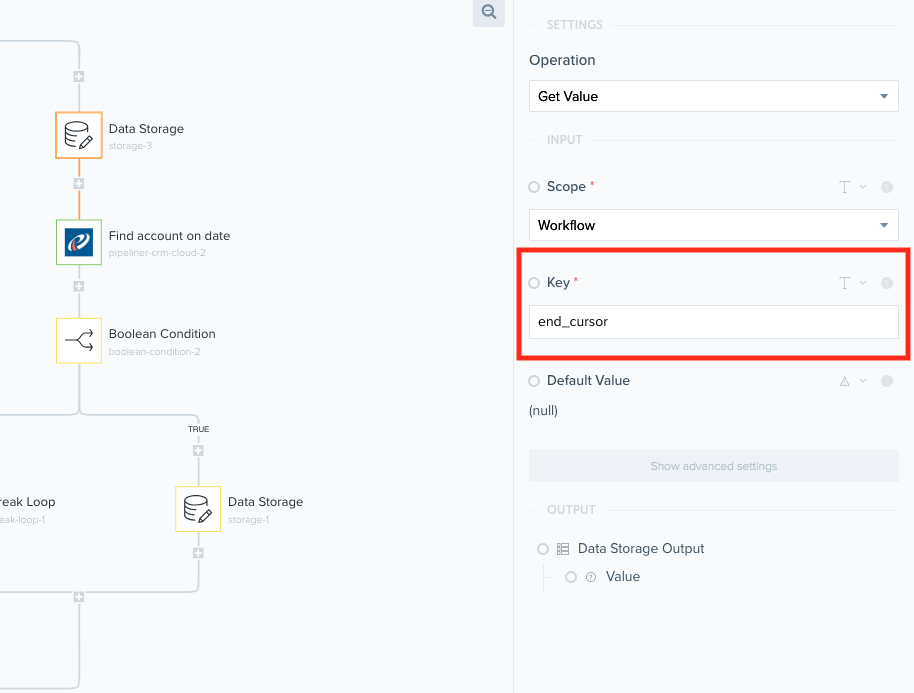
Task: Select the Data Storage storage-1 node icon
Action: pos(198,509)
